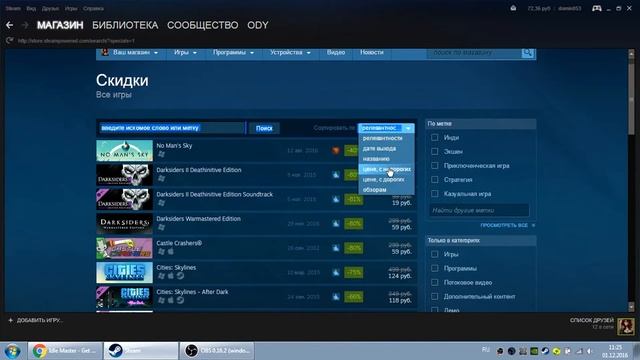Check the Экшен tag checkbox

[x=435, y=151]
